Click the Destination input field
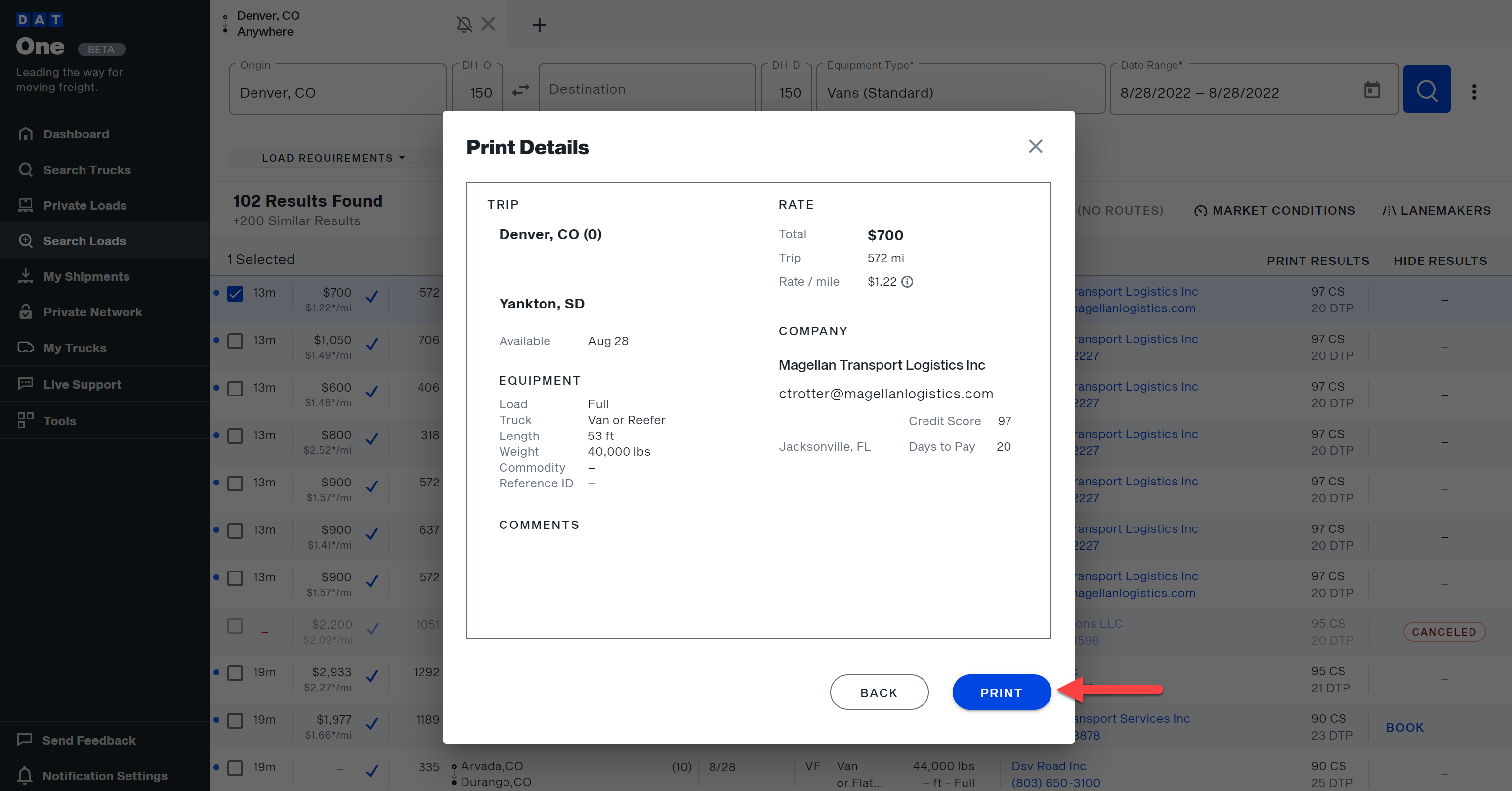This screenshot has height=791, width=1512. tap(646, 88)
